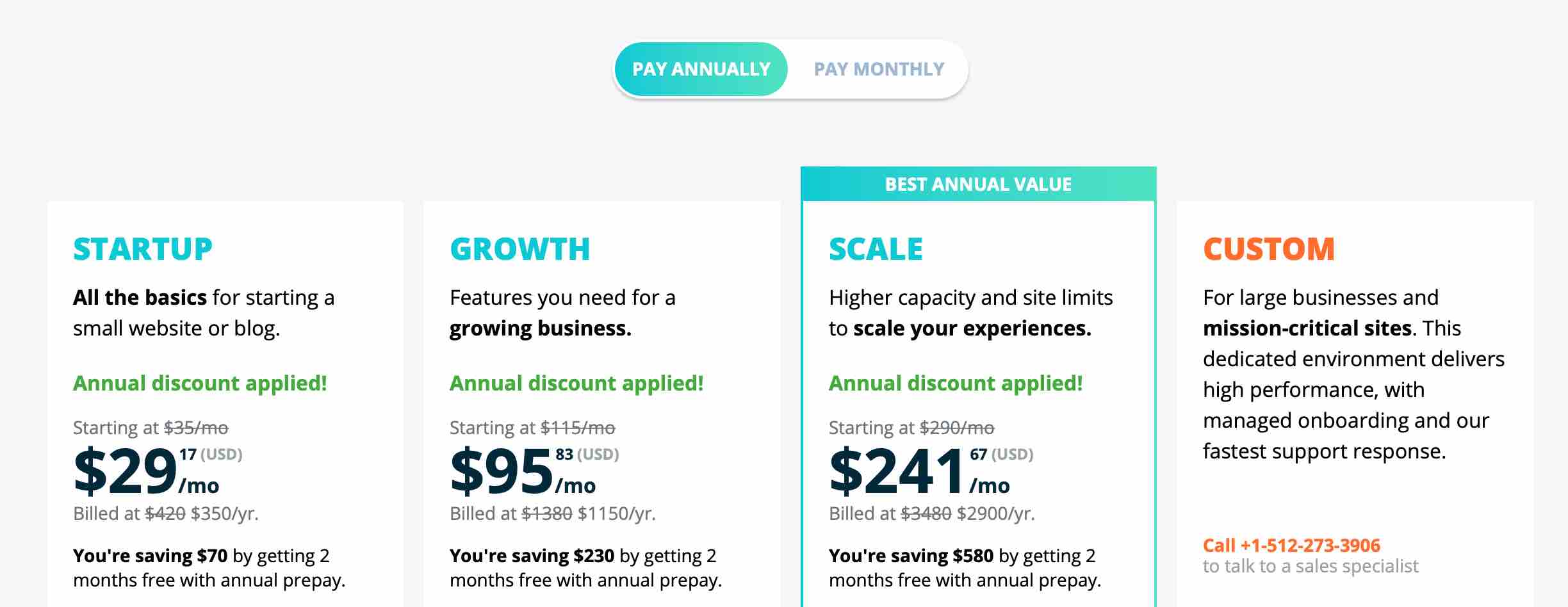Screen dimensions: 1568x607
Task: Click the 'You're saving $230' note
Action: (586, 568)
